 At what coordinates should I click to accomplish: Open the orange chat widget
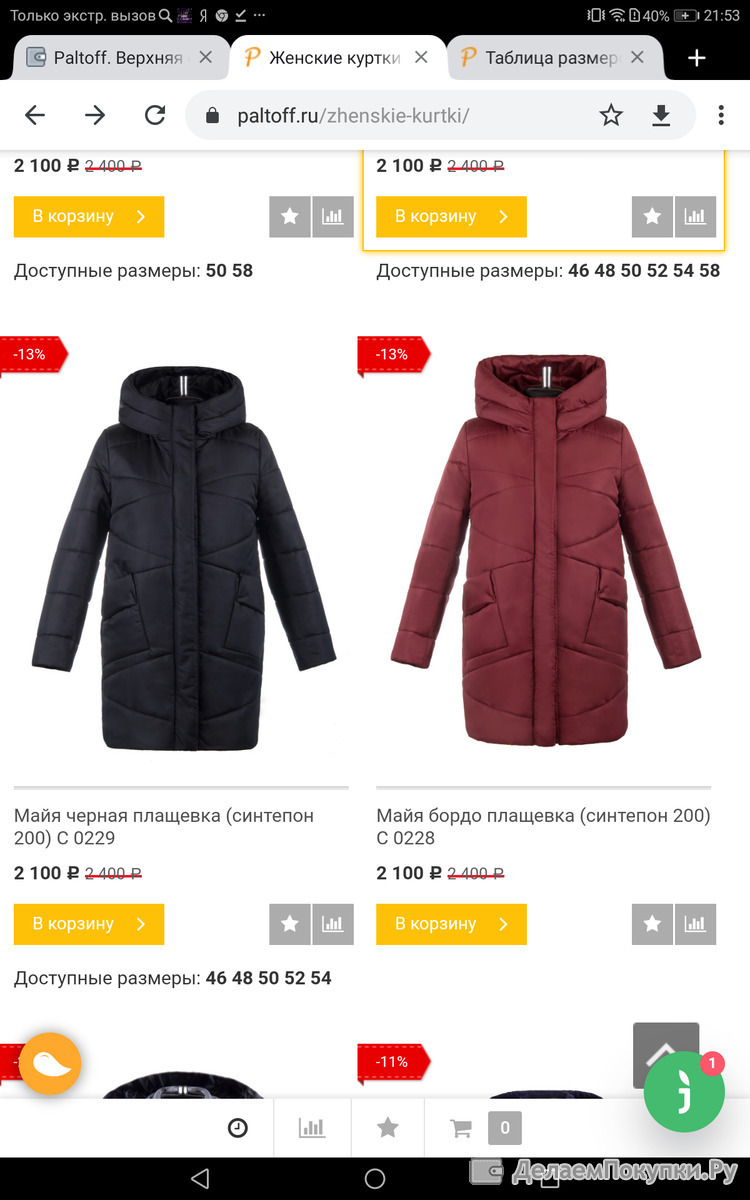pos(50,1064)
